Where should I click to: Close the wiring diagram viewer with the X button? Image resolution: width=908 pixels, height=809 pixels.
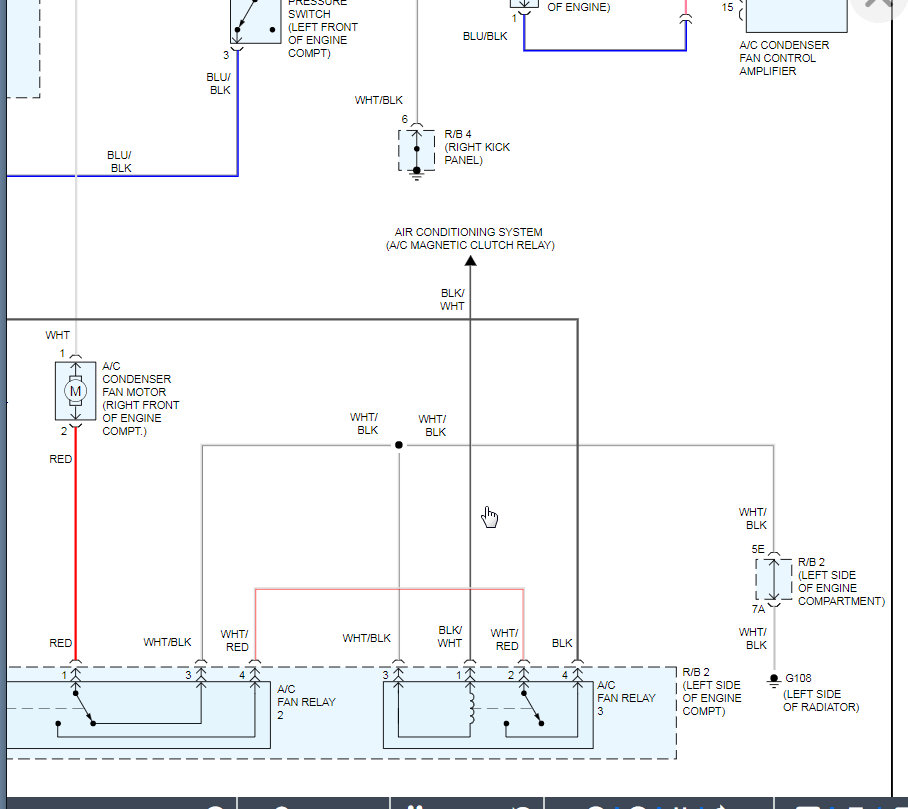pyautogui.click(x=879, y=5)
